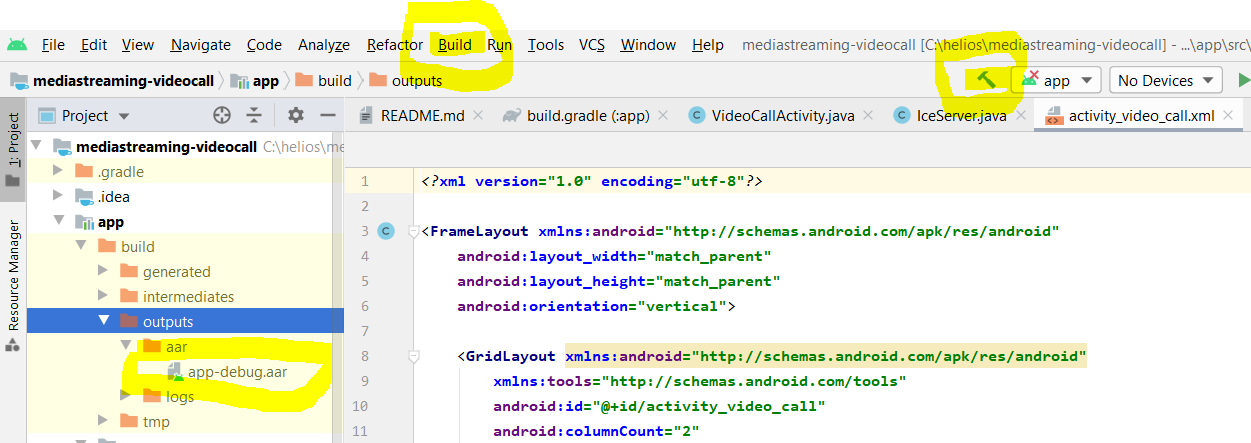This screenshot has width=1251, height=443.
Task: Click the app breadcrumb in navigation bar
Action: [254, 80]
